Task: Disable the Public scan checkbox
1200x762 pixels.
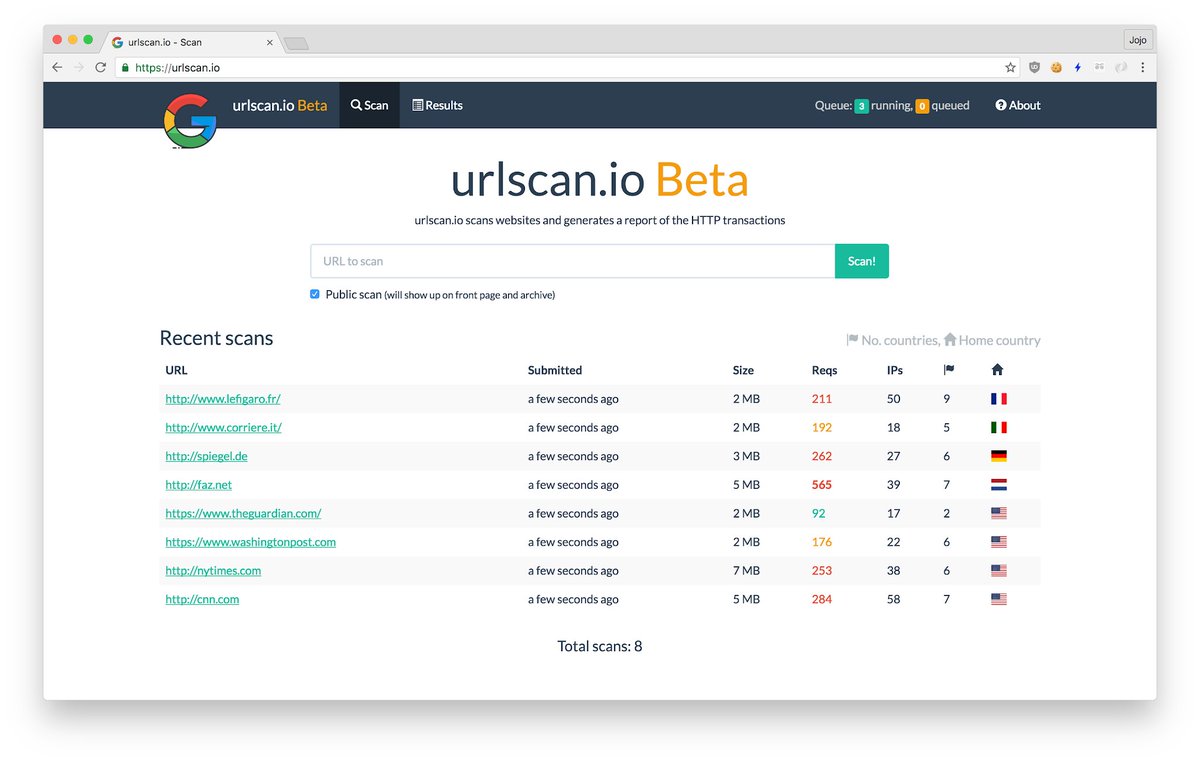Action: 314,294
